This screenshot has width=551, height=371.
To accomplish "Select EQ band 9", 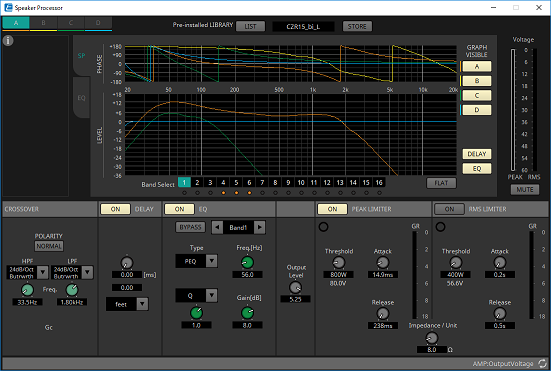I will 288,182.
